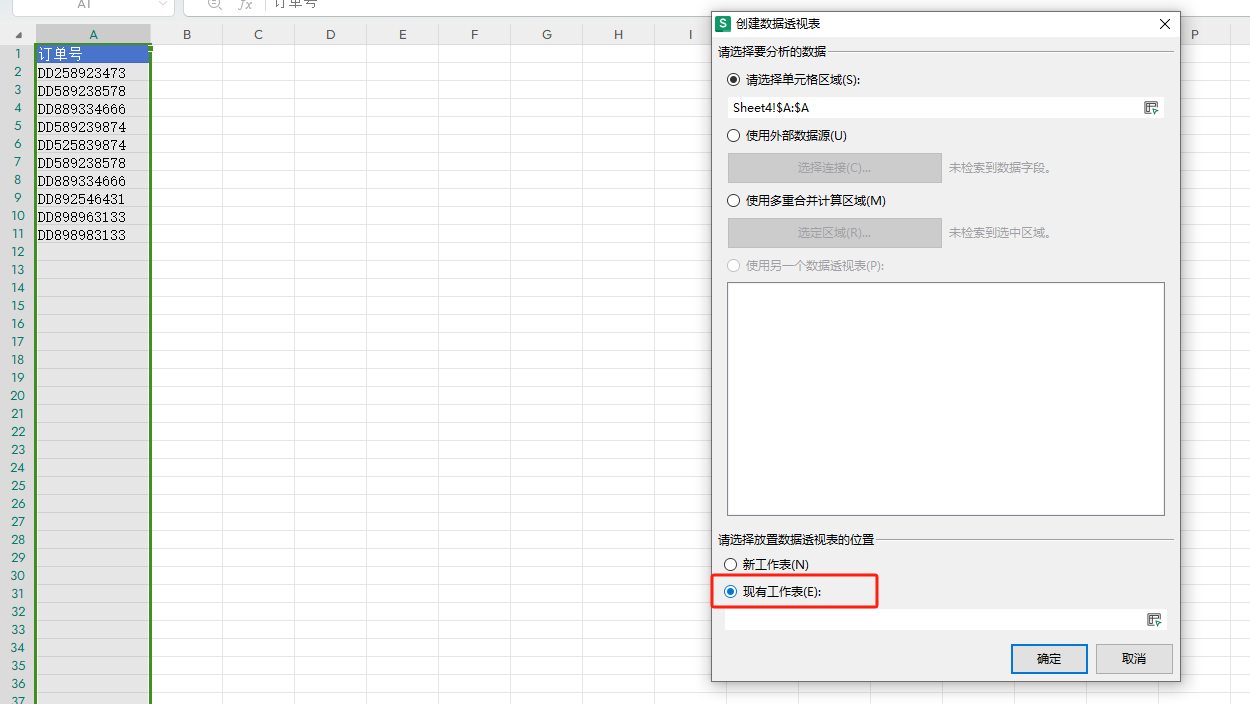This screenshot has height=704, width=1250.
Task: Select column G header
Action: [x=546, y=35]
